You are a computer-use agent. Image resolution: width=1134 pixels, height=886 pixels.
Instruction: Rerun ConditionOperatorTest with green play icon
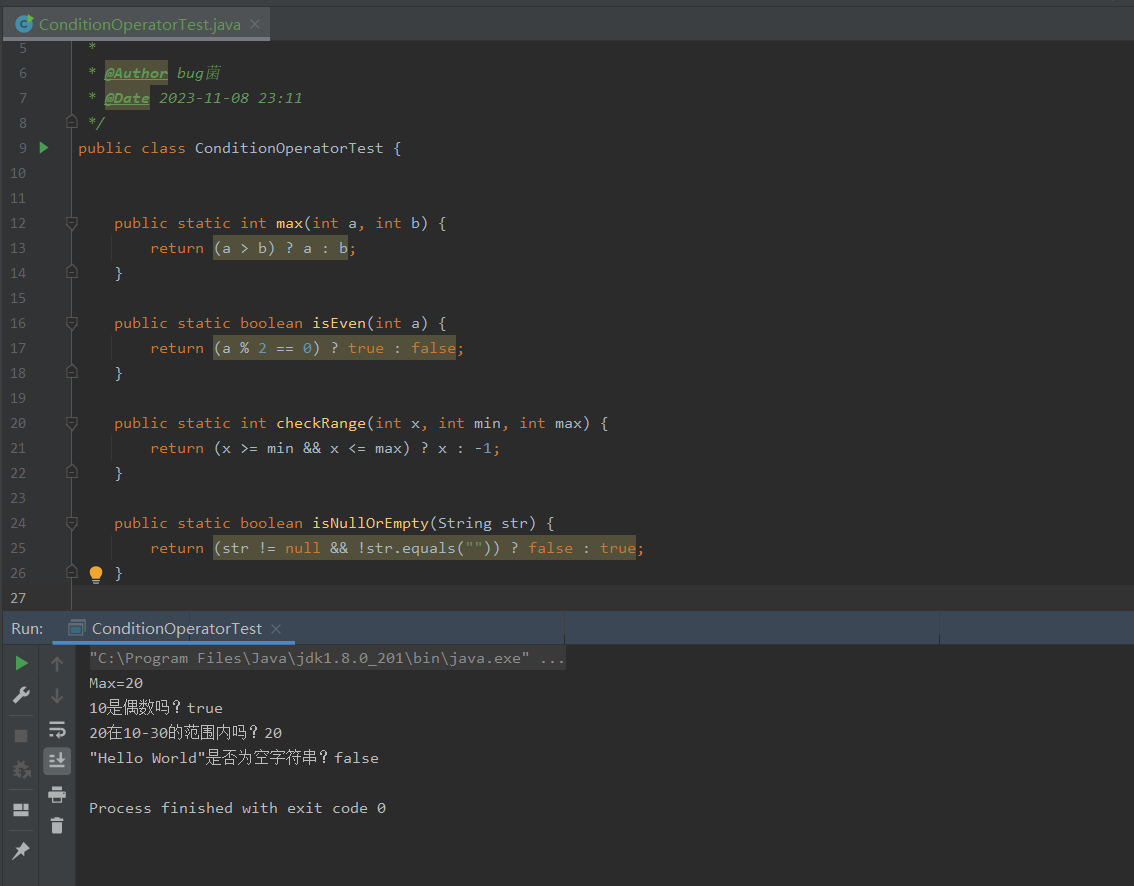(x=22, y=663)
